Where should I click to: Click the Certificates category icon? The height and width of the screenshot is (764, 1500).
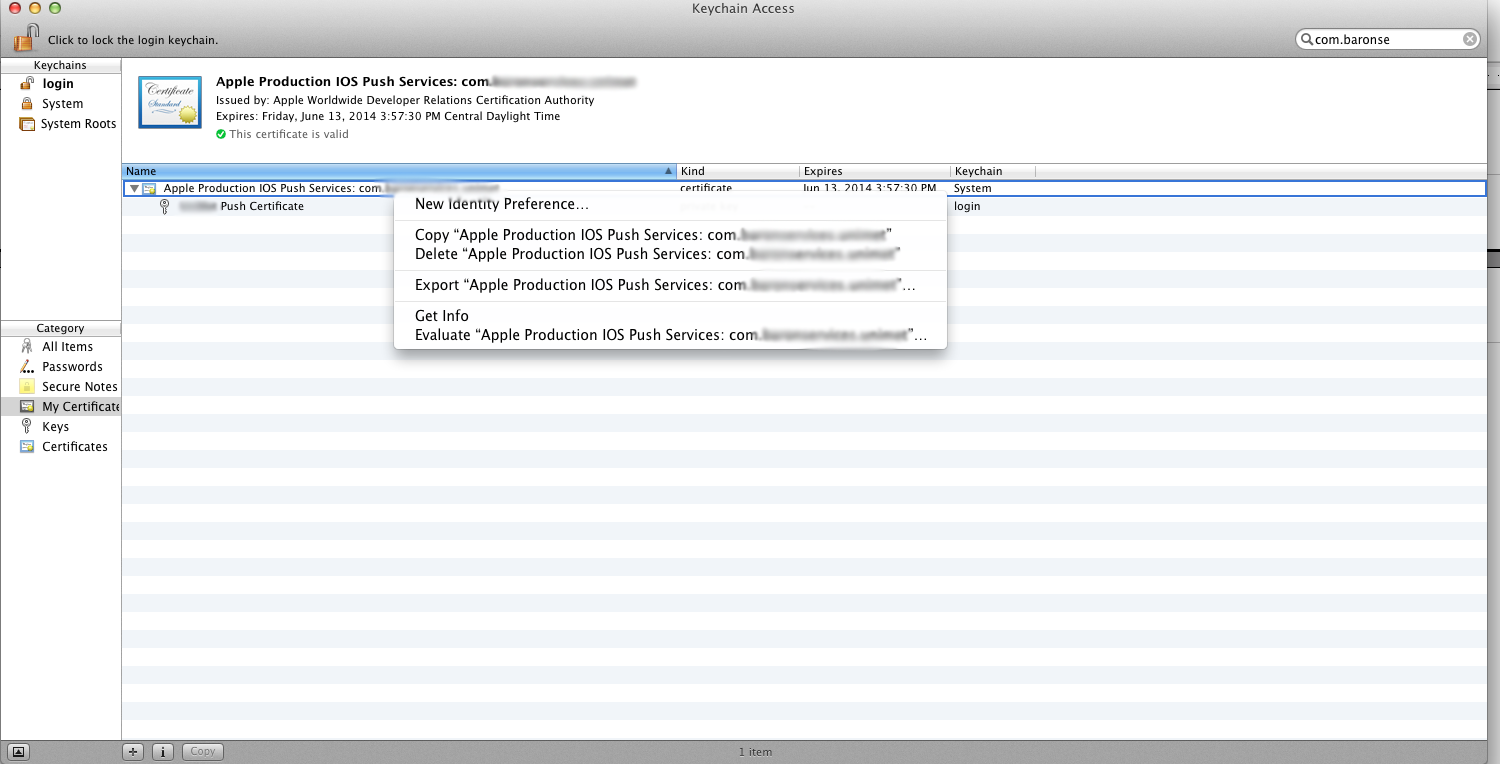(27, 447)
